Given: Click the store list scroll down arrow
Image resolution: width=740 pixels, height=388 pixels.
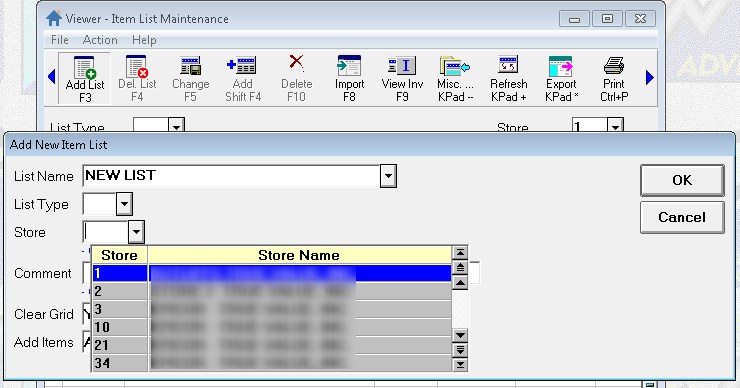Looking at the screenshot, I should (460, 336).
